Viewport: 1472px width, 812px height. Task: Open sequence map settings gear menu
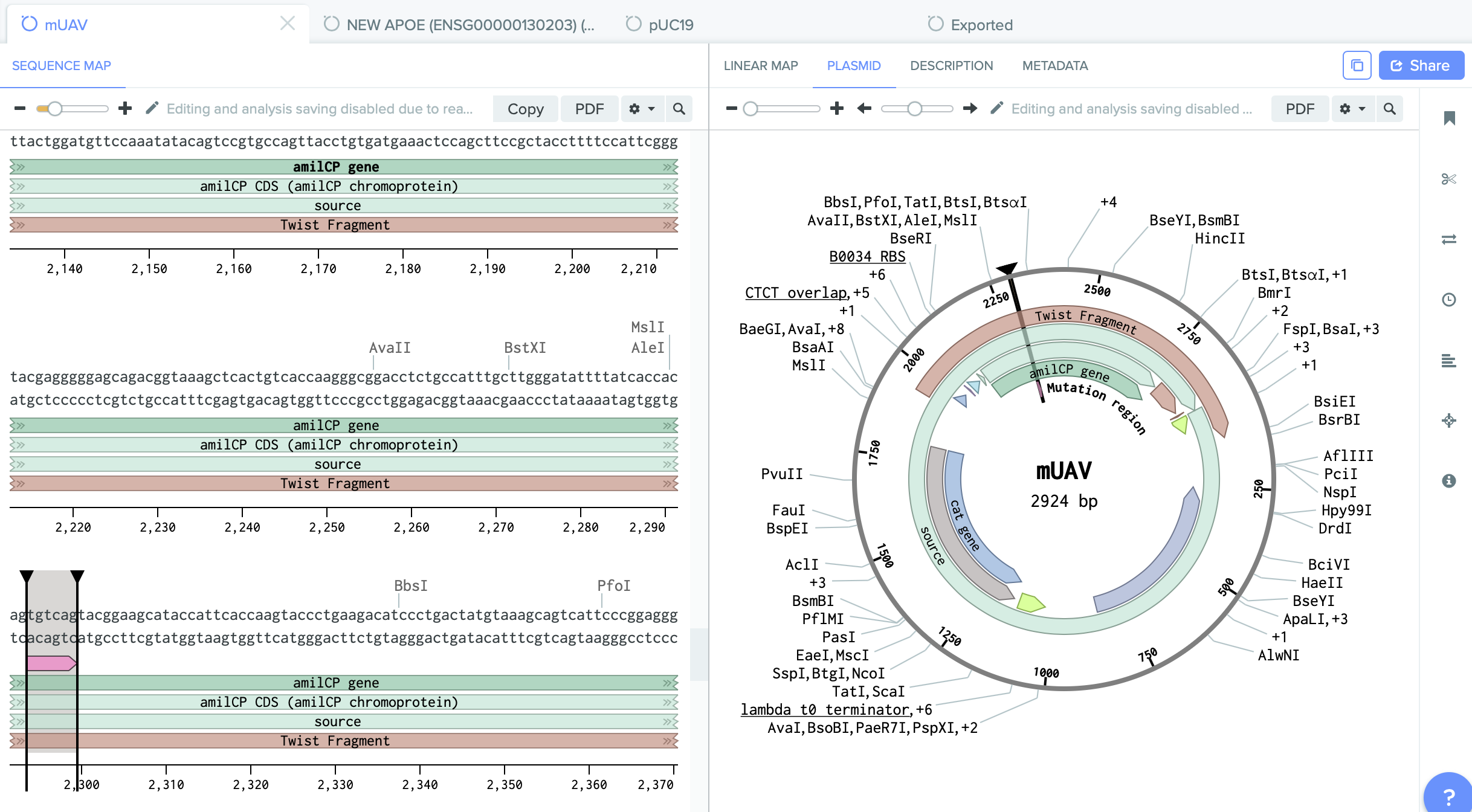(x=642, y=109)
